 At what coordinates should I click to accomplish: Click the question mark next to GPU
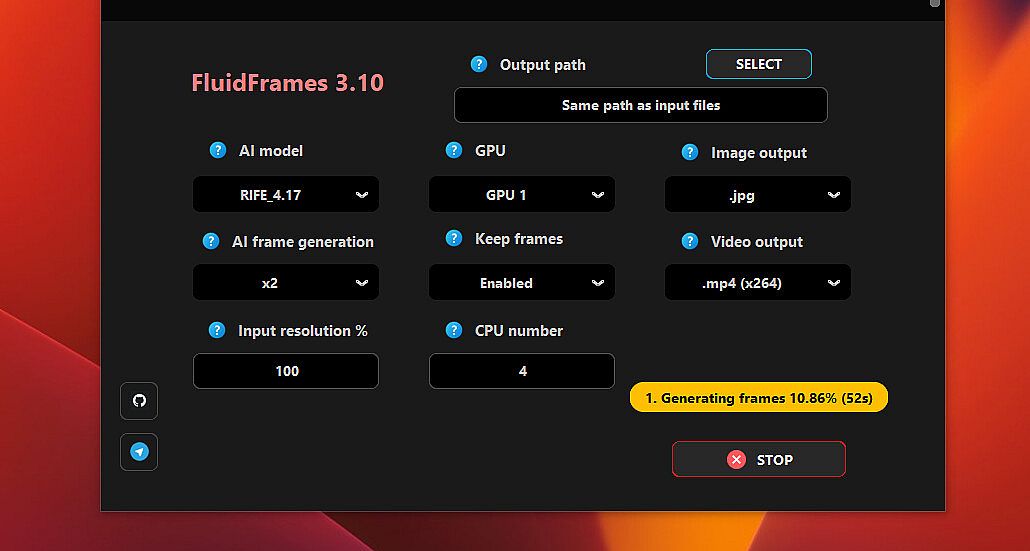(454, 150)
